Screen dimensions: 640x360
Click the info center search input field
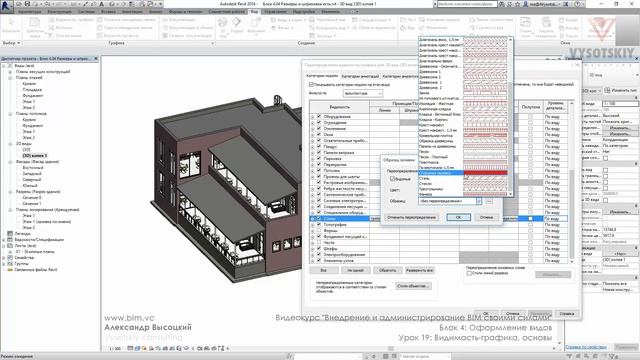coord(467,4)
